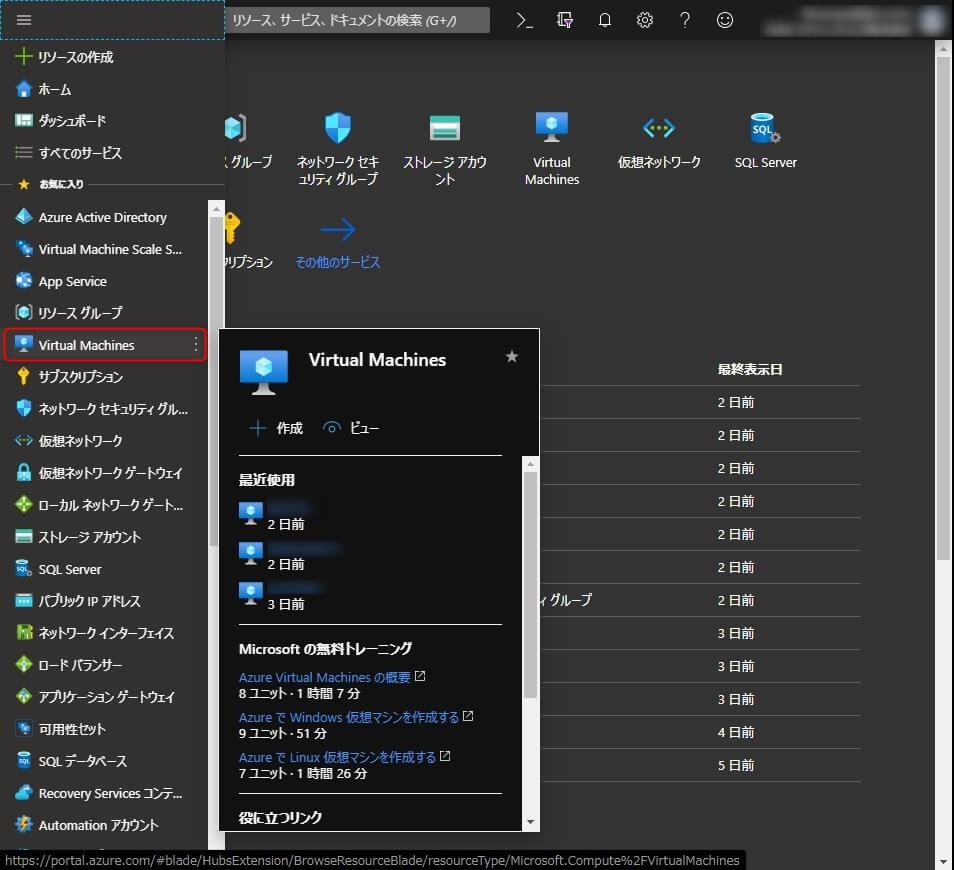Open help question mark icon
954x870 pixels.
685,20
